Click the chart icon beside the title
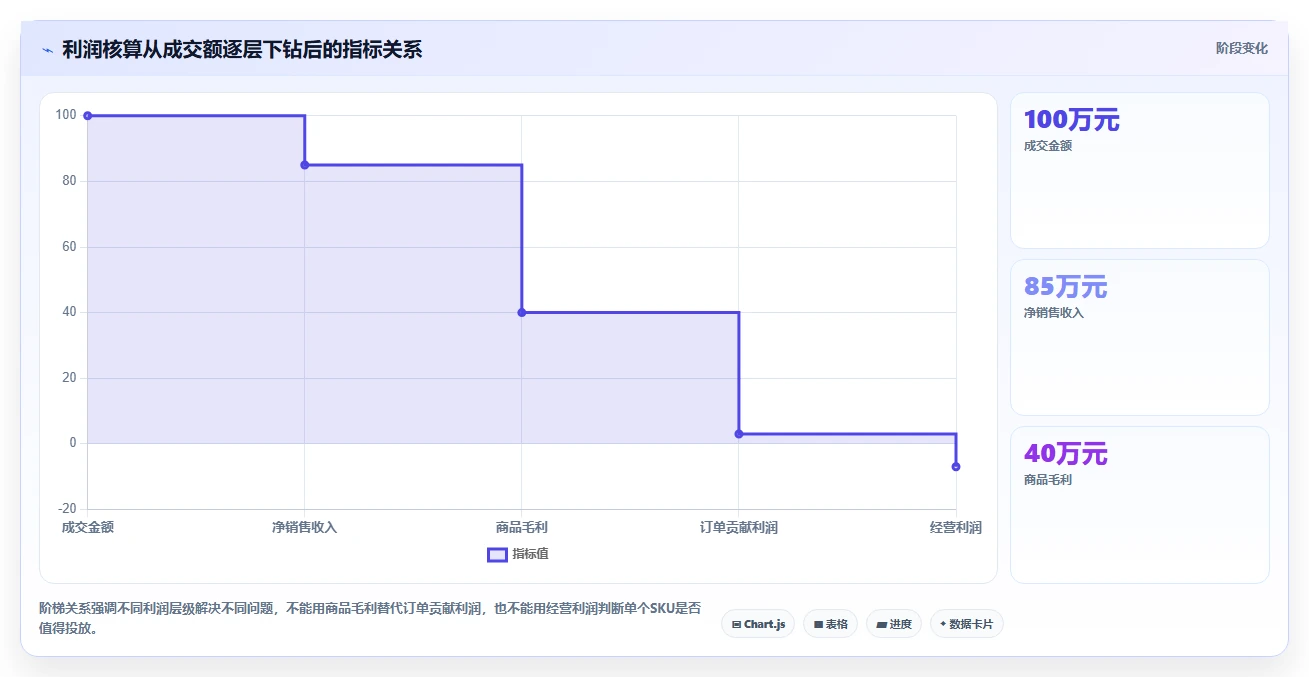The height and width of the screenshot is (677, 1309). tap(47, 50)
